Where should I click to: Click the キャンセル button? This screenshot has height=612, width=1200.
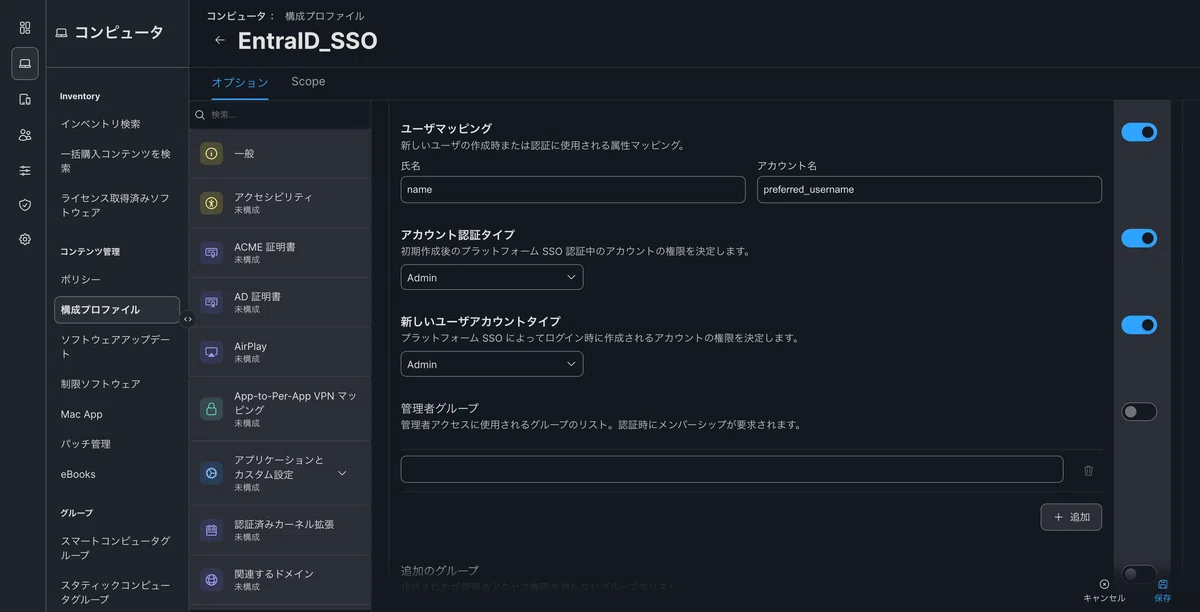pyautogui.click(x=1104, y=590)
